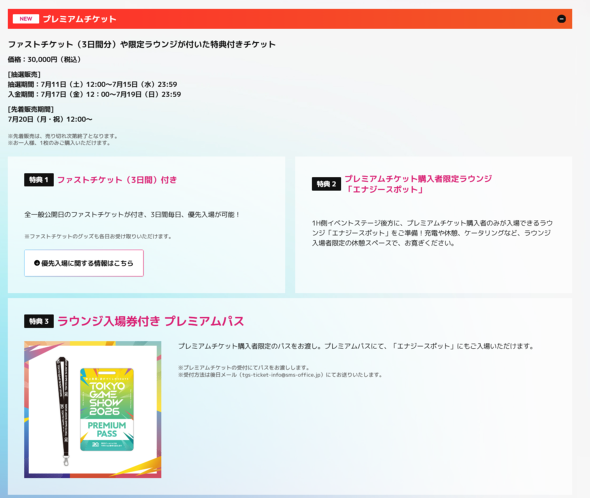This screenshot has height=498, width=590.
Task: Click the 入金期間 7月17日 date line
Action: point(94,94)
